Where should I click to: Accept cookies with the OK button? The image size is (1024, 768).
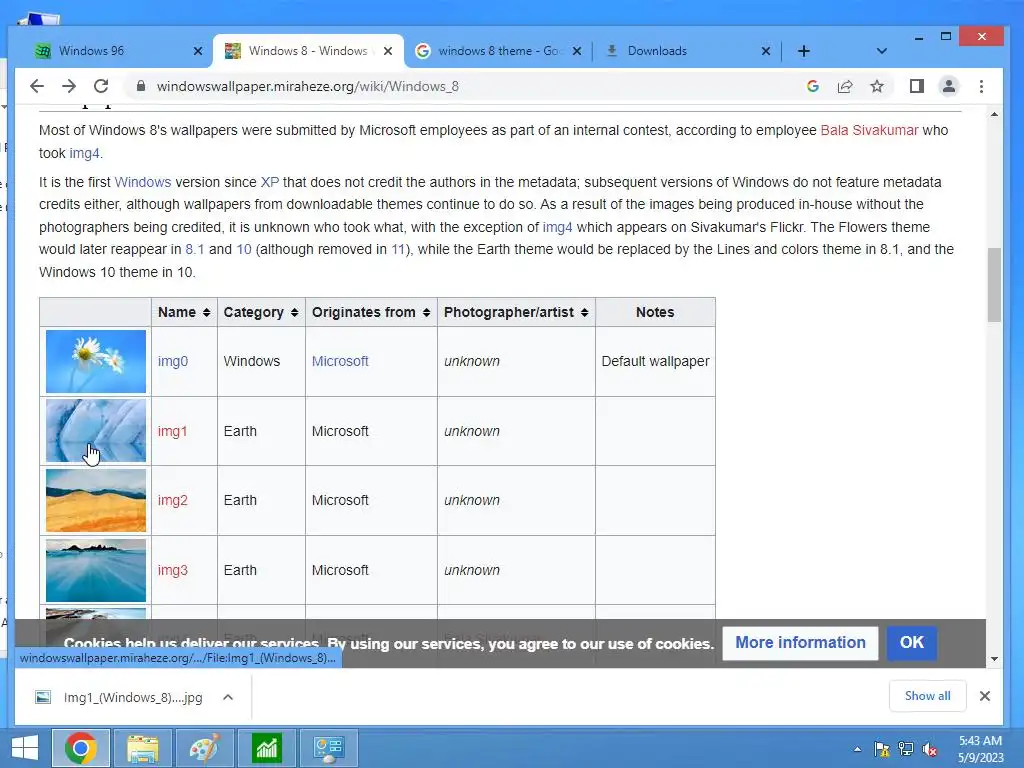click(912, 643)
